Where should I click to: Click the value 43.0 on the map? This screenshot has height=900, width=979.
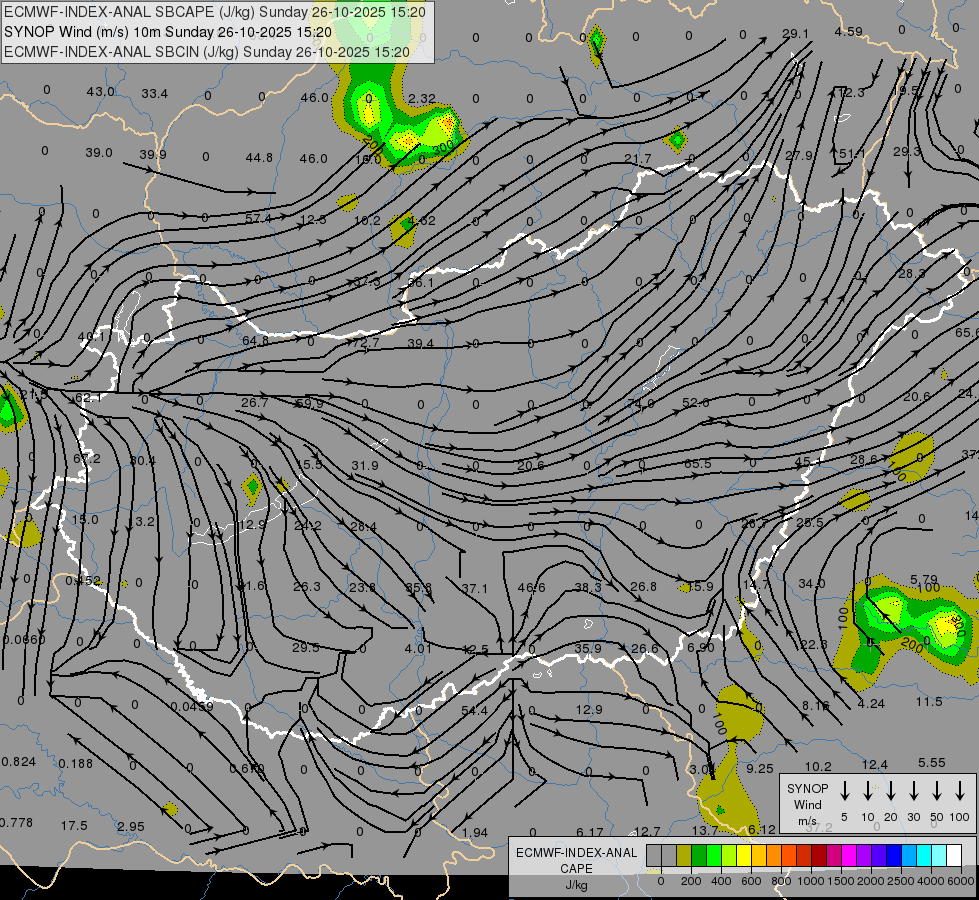tap(101, 92)
